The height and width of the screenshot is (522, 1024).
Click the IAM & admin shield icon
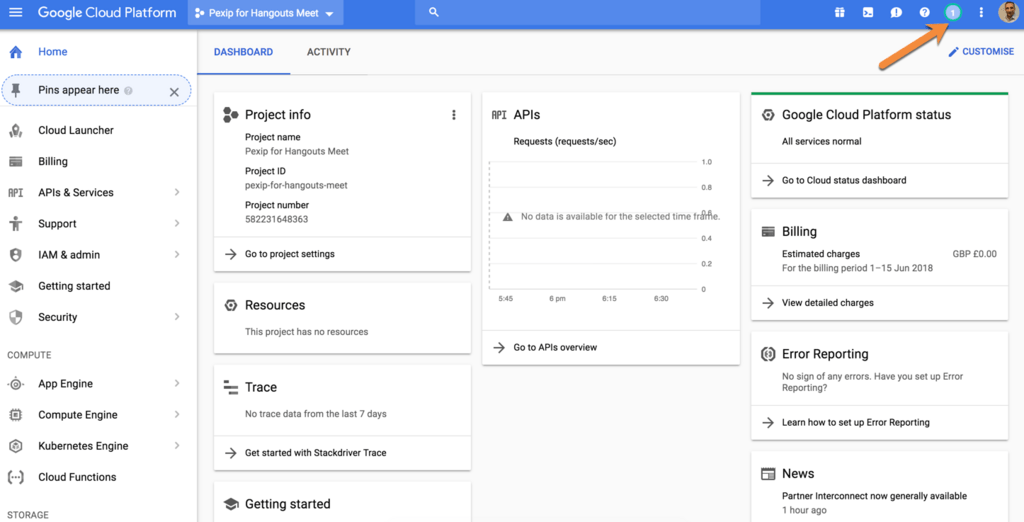click(16, 255)
